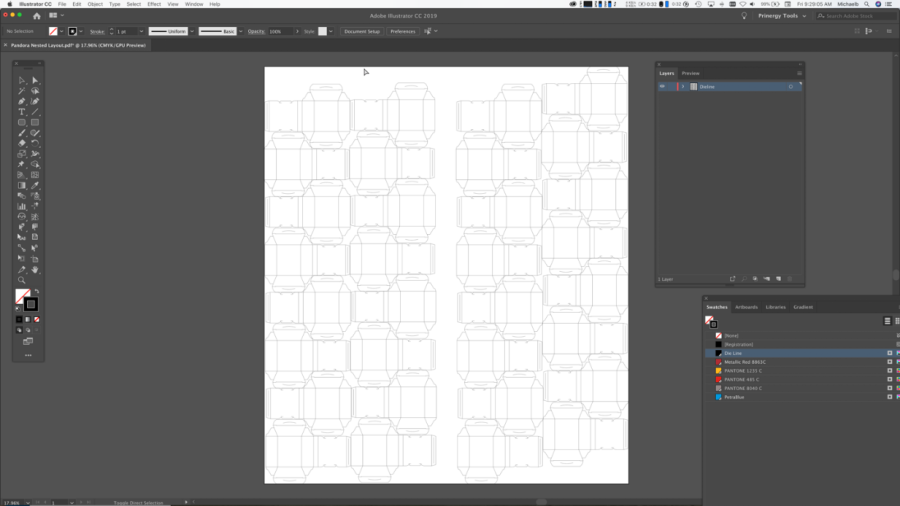Toggle the stroke box in the toolbar
The height and width of the screenshot is (506, 900).
31,304
